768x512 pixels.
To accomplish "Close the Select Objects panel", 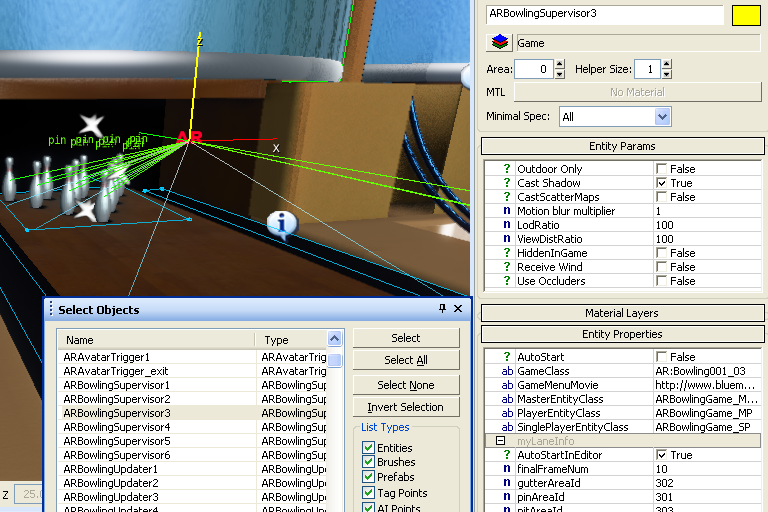I will point(458,308).
